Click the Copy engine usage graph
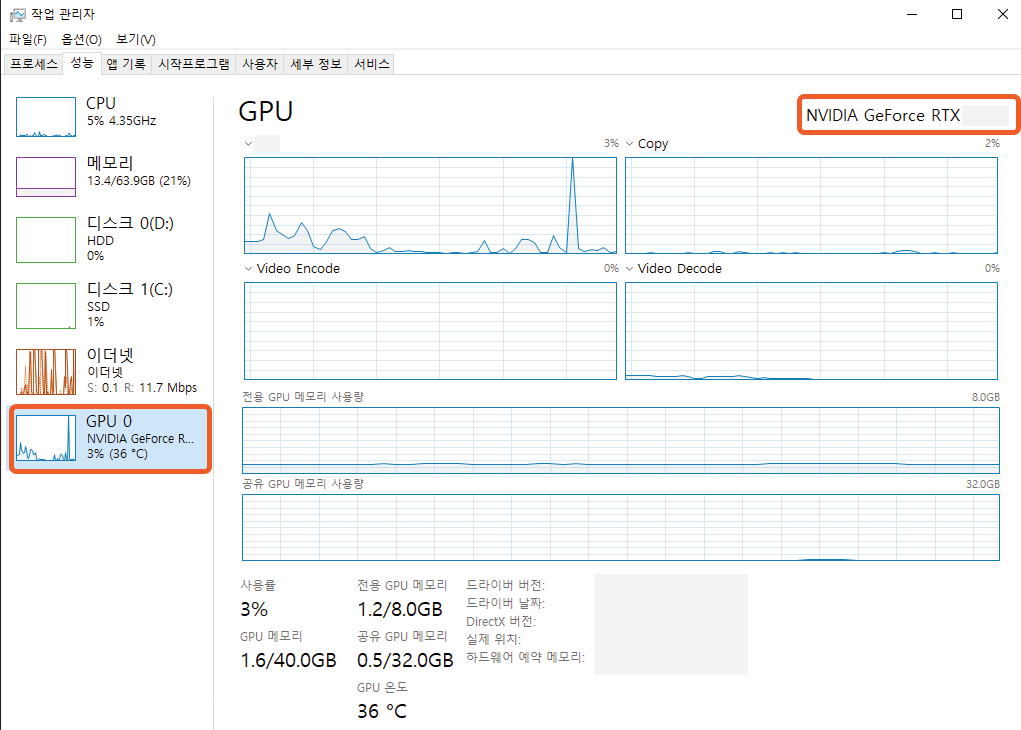Screen dimensions: 1021x730 coord(811,206)
